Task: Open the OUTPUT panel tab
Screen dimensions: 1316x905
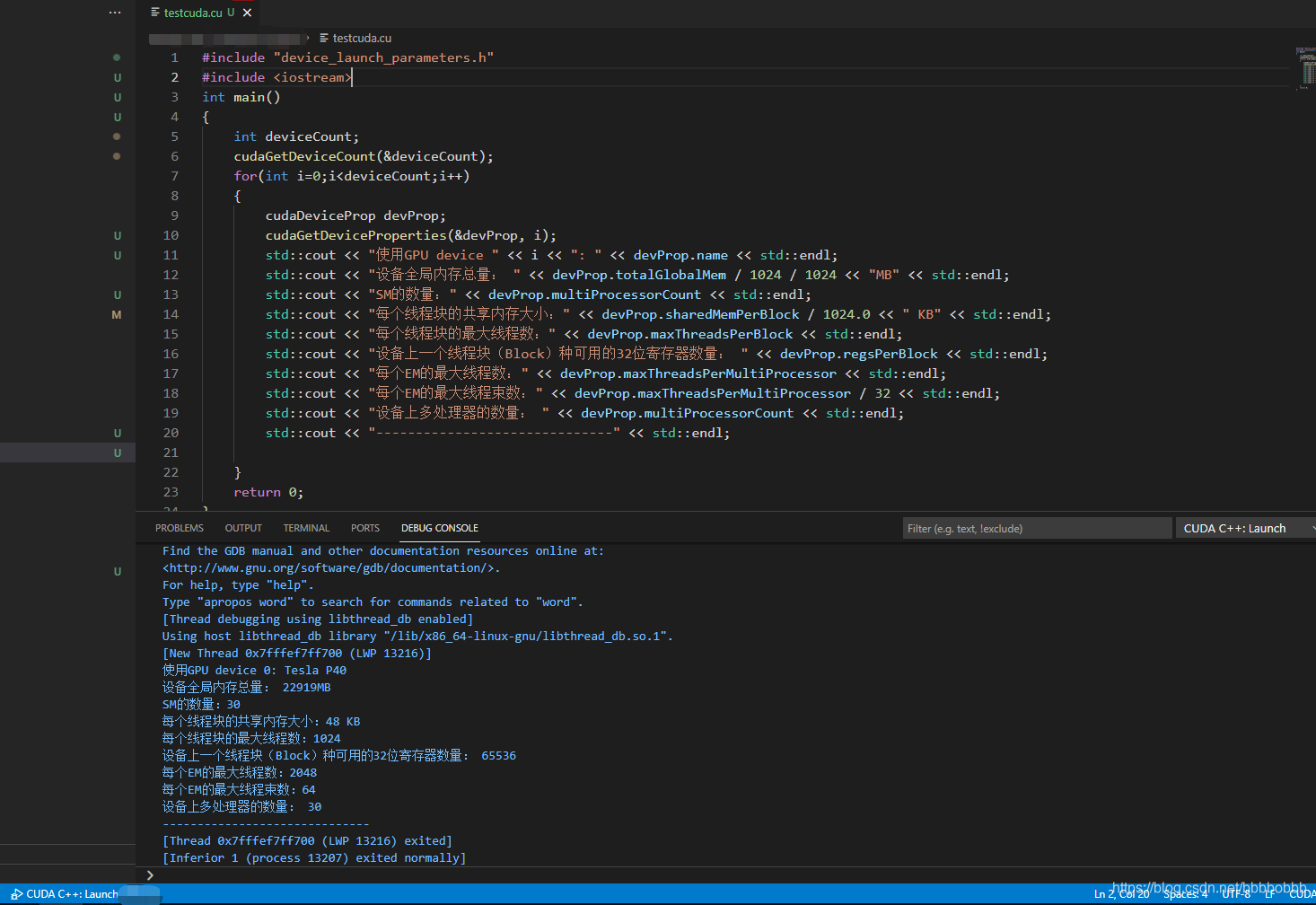Action: (243, 528)
